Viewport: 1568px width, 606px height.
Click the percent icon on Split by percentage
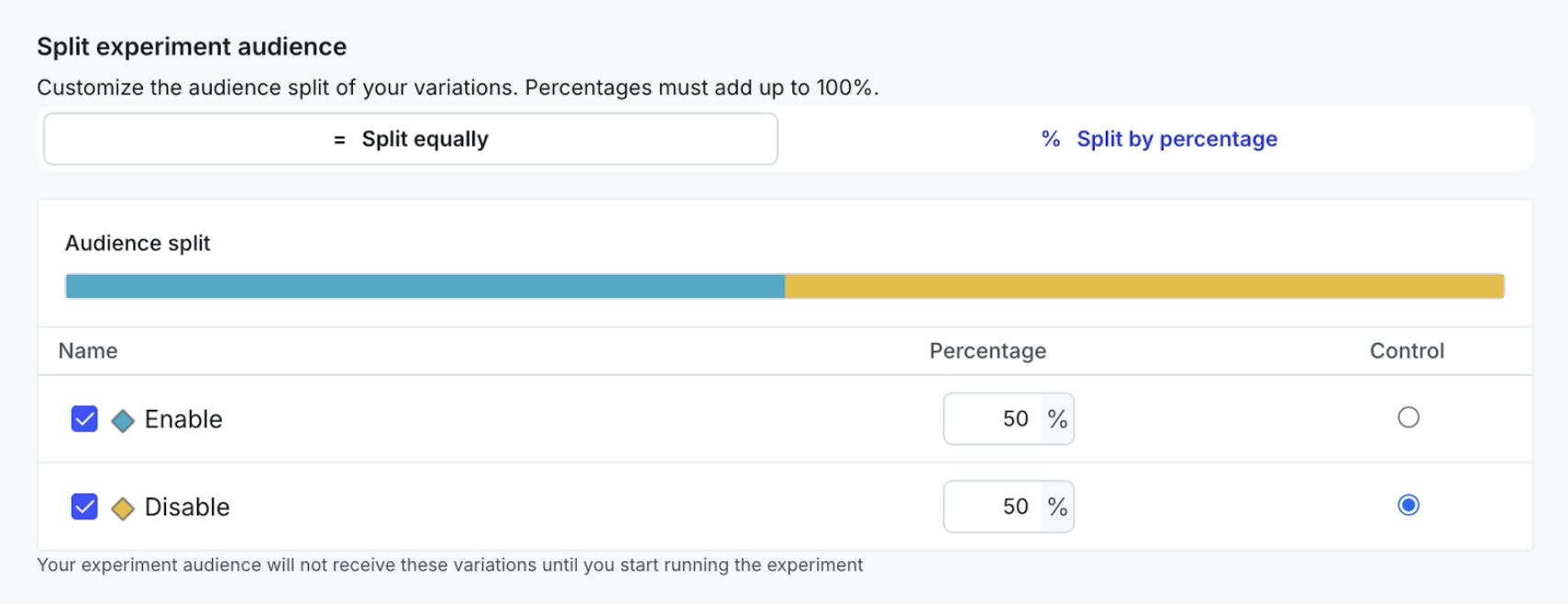tap(1051, 139)
